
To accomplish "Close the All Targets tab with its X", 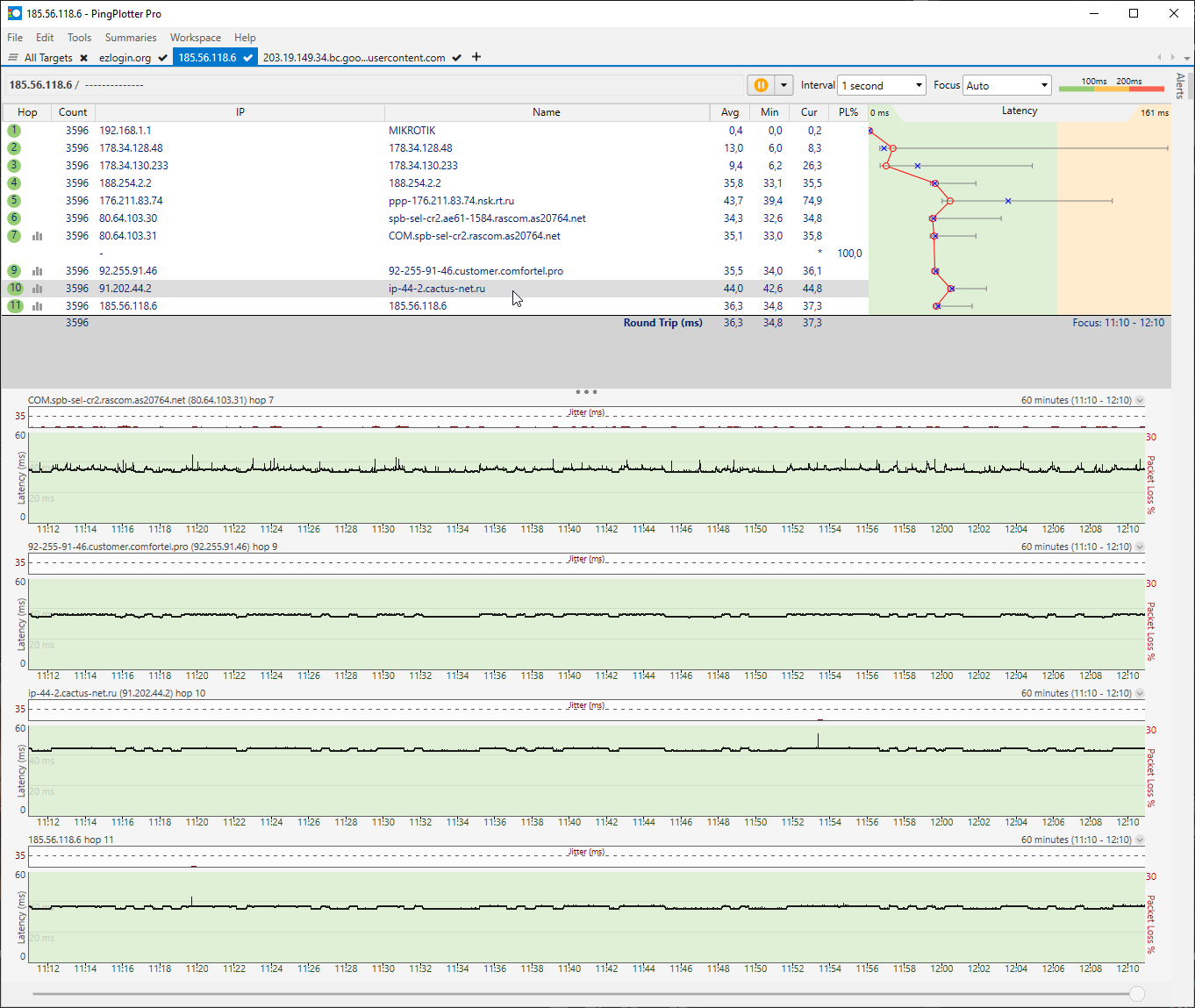I will tap(83, 58).
